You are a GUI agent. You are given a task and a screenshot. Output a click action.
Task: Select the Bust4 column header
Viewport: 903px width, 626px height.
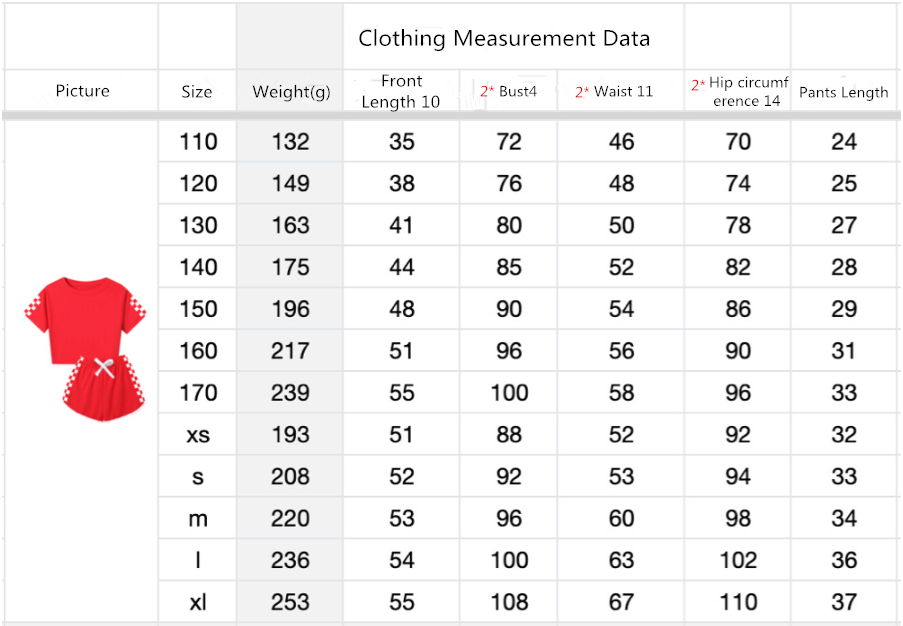[x=508, y=91]
